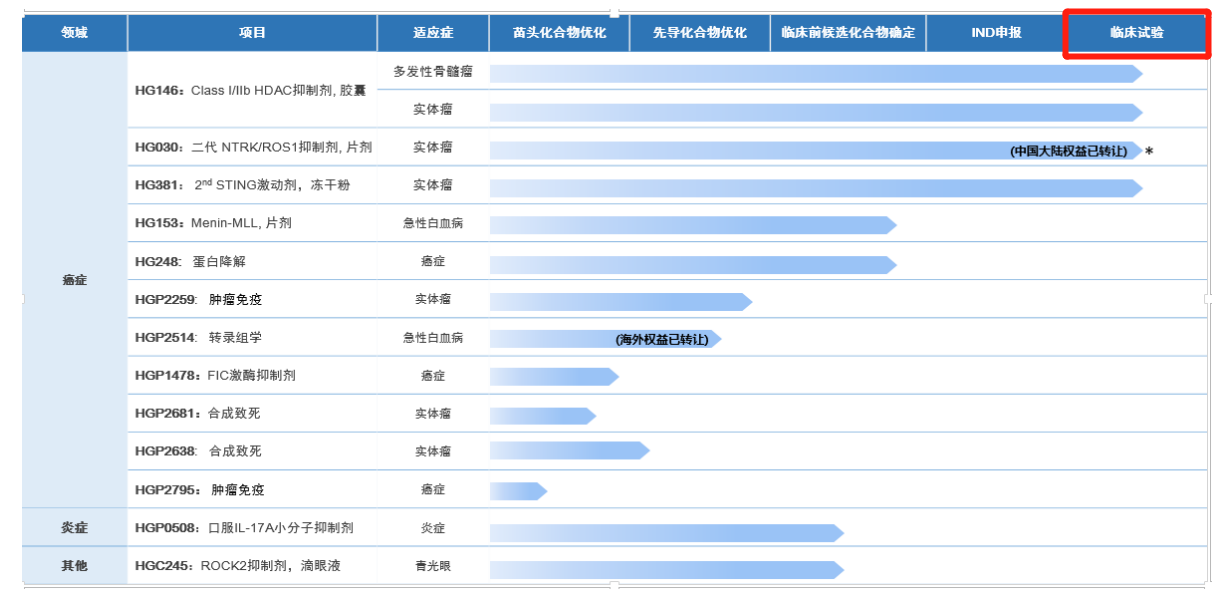Click the 实体瘤 indication in the HG381 row
This screenshot has width=1216, height=593.
tap(433, 185)
